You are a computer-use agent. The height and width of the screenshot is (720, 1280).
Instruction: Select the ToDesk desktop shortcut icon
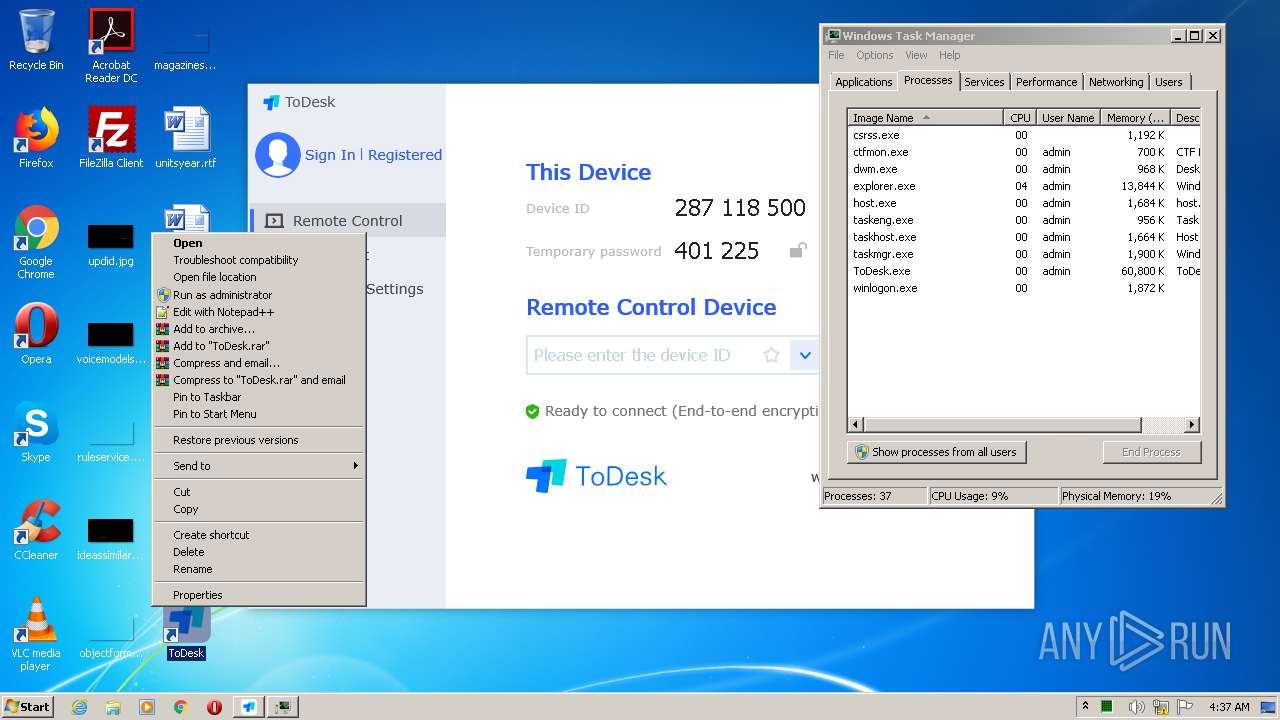[x=186, y=634]
